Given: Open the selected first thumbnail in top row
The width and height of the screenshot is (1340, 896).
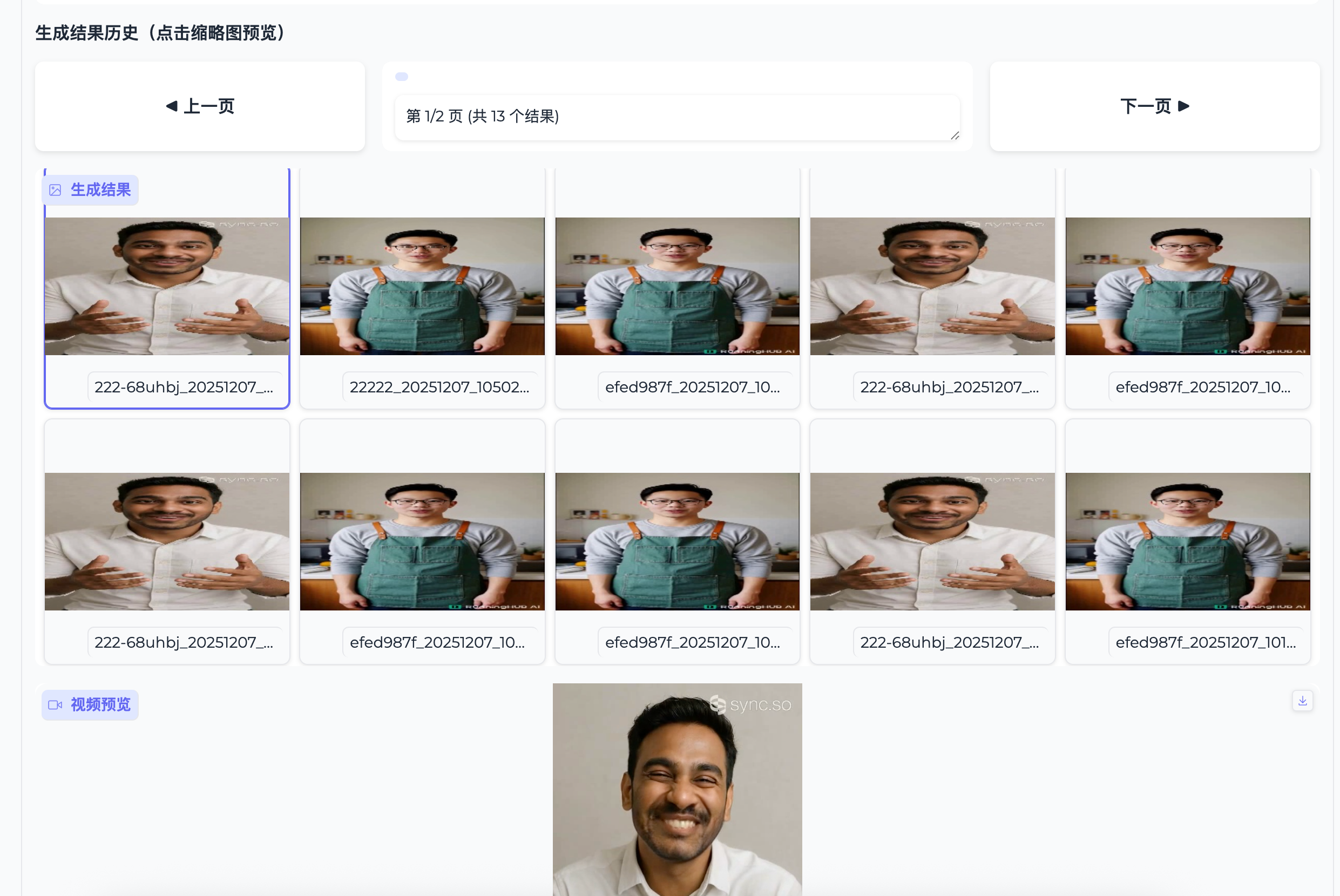Looking at the screenshot, I should click(167, 286).
